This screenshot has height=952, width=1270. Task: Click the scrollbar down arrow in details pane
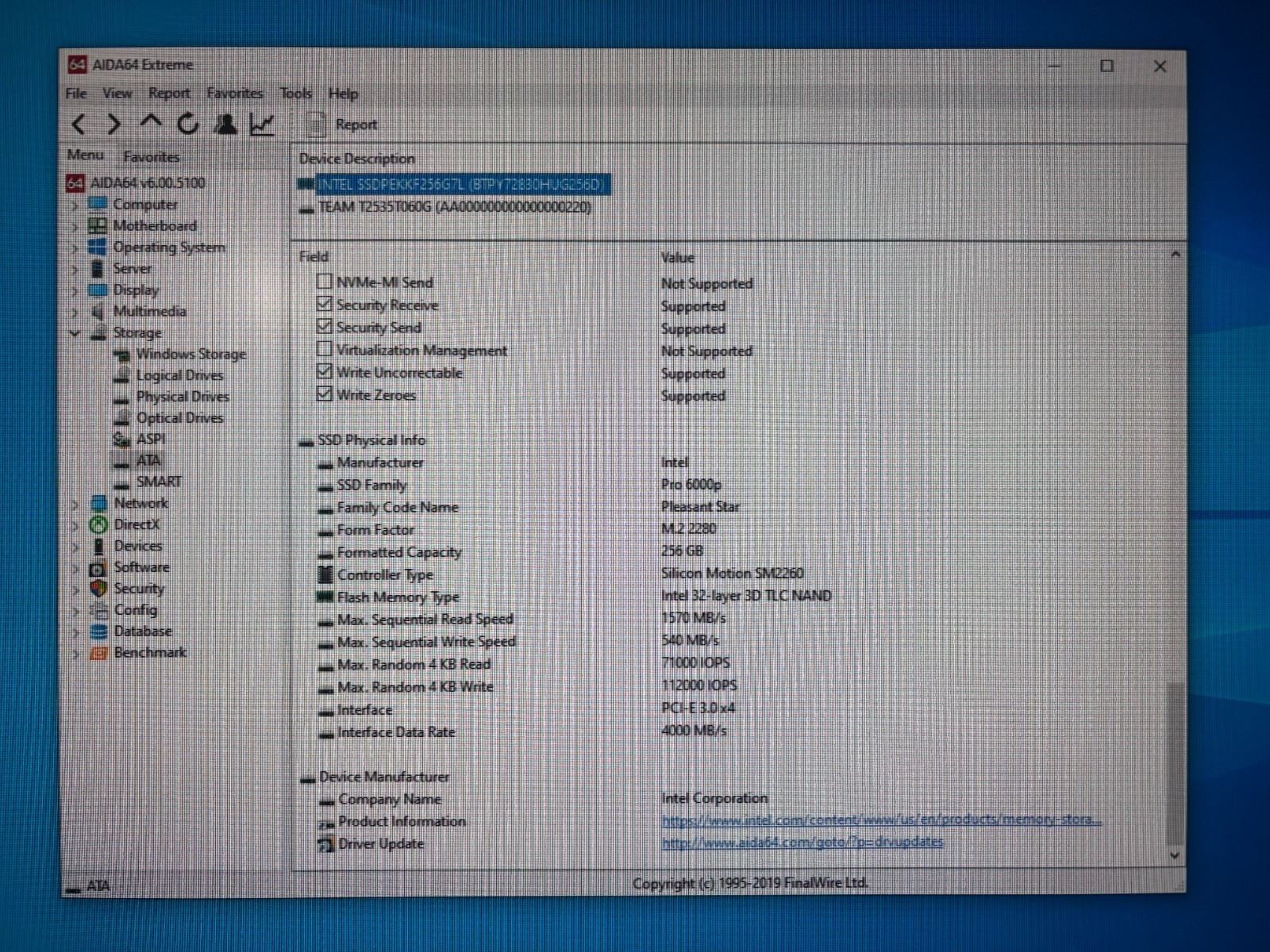(1175, 856)
